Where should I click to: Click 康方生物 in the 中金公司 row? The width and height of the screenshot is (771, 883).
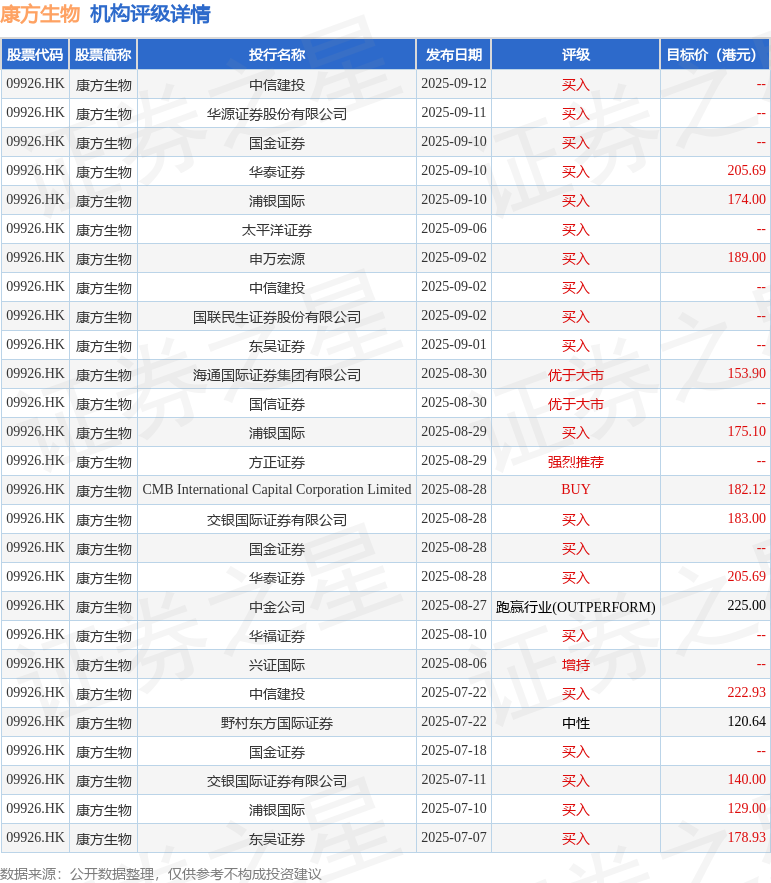point(103,607)
